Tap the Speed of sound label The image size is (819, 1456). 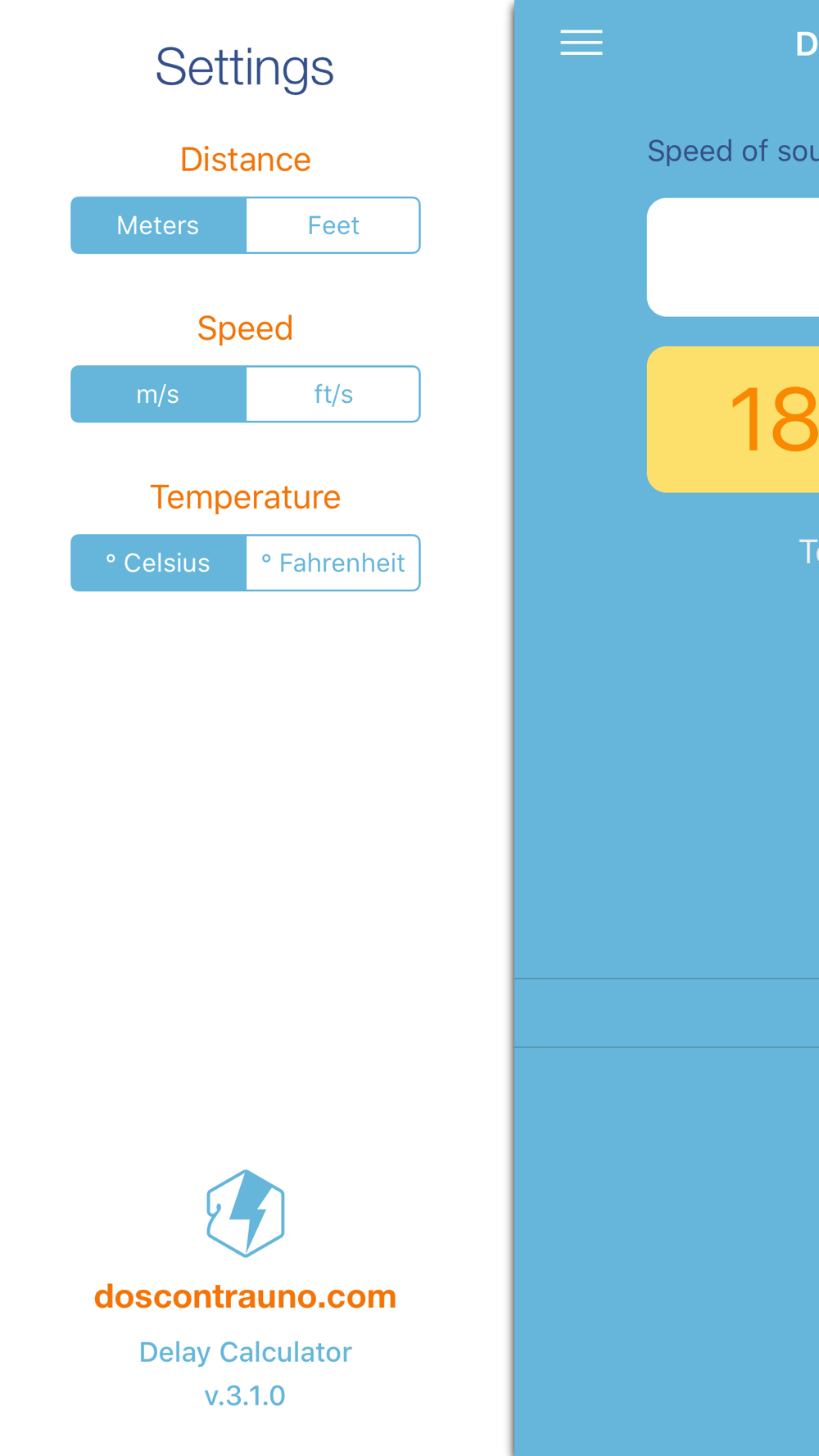pos(733,151)
